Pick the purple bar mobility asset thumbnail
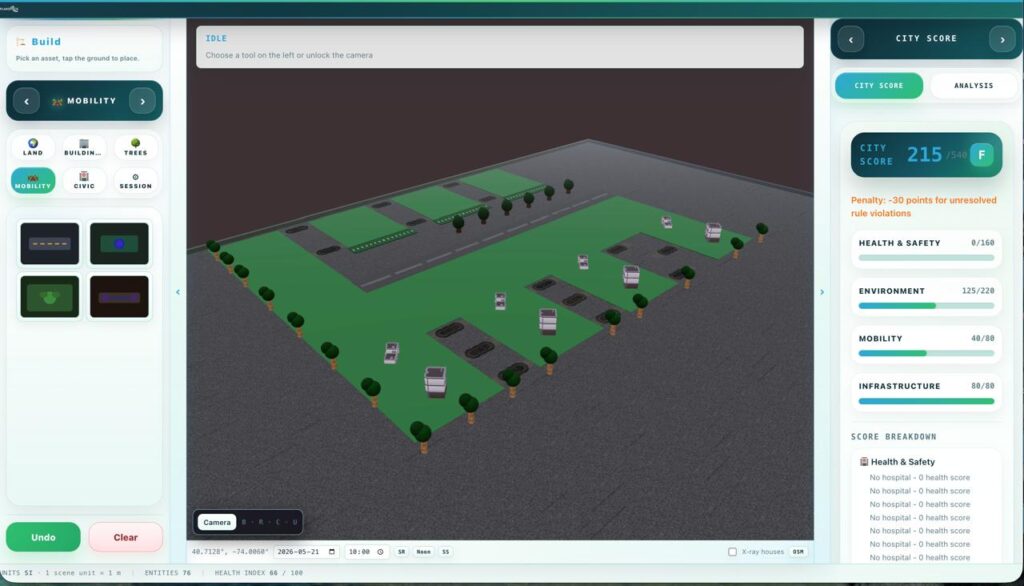1024x586 pixels. pos(119,297)
